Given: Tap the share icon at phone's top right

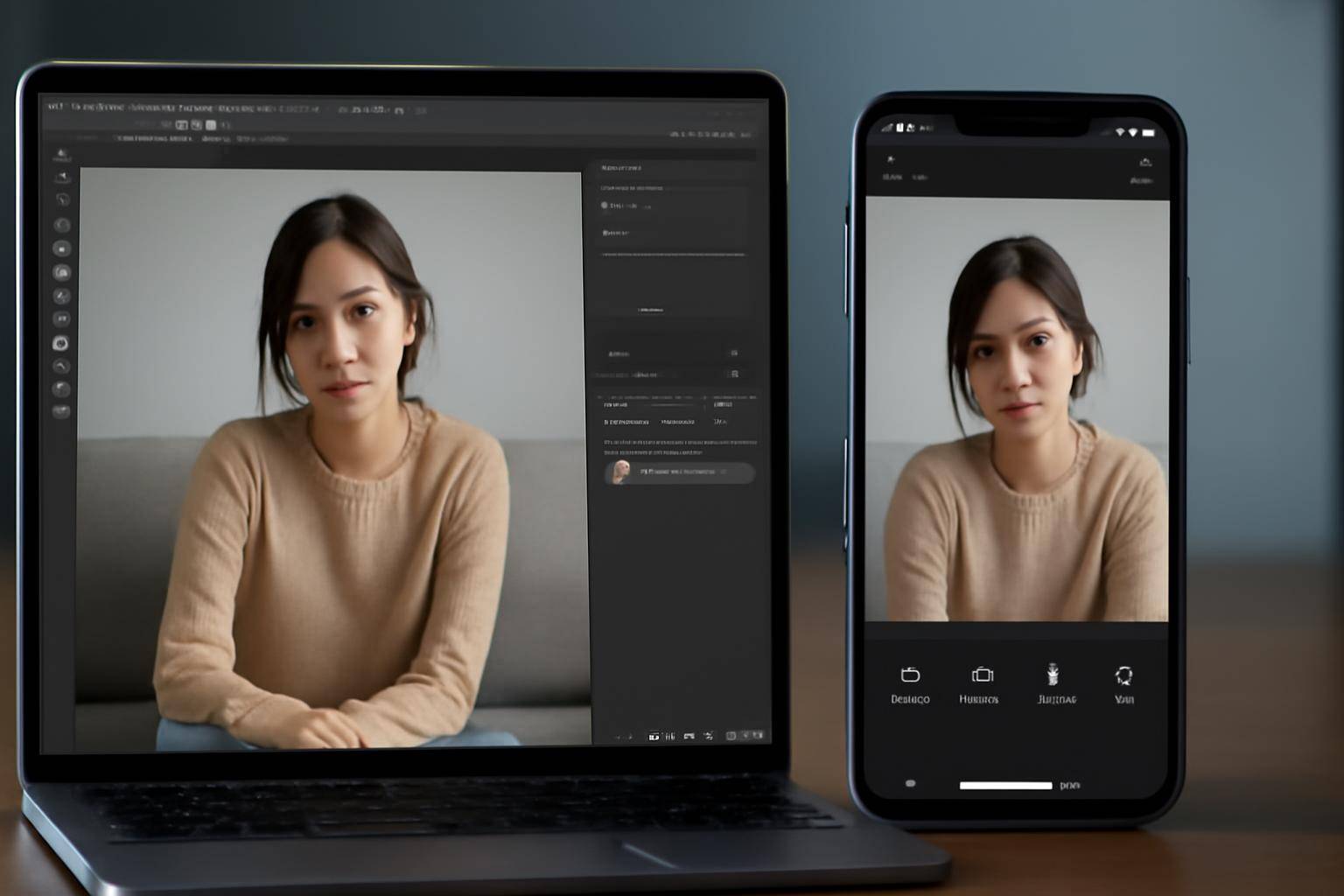Looking at the screenshot, I should click(1144, 162).
